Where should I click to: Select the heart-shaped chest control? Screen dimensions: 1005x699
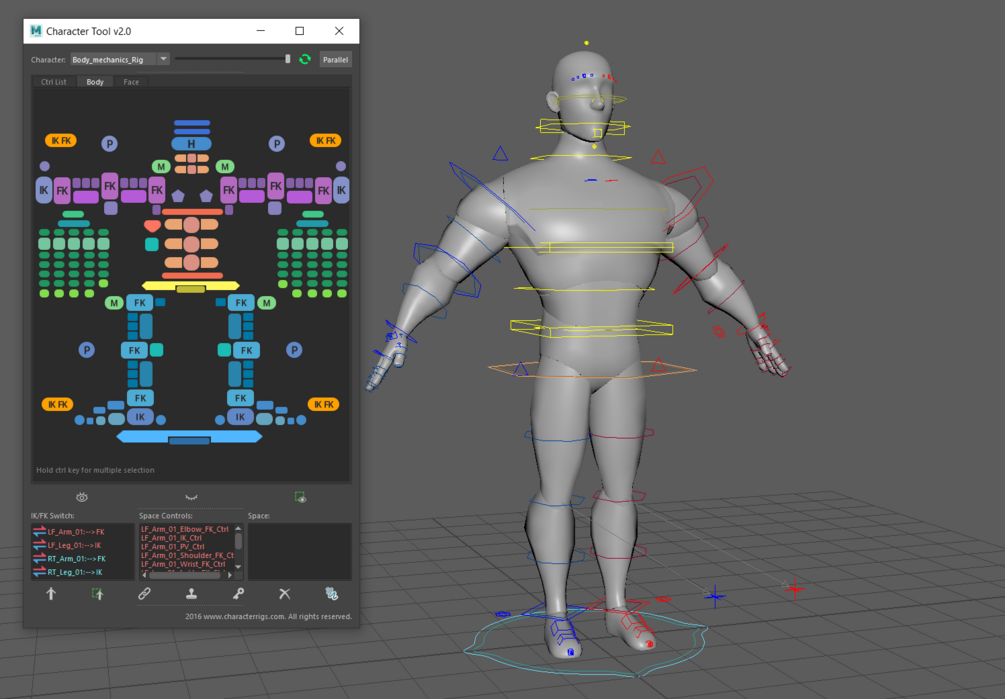click(x=152, y=226)
